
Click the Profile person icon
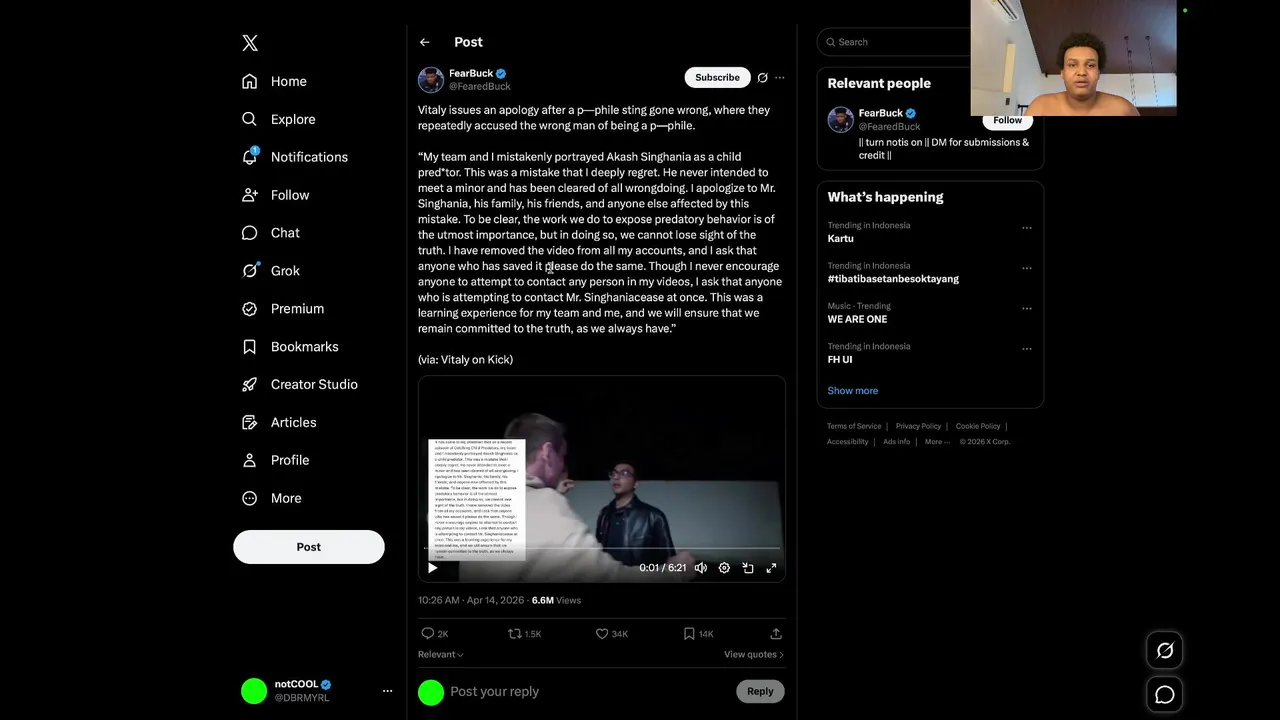point(250,461)
